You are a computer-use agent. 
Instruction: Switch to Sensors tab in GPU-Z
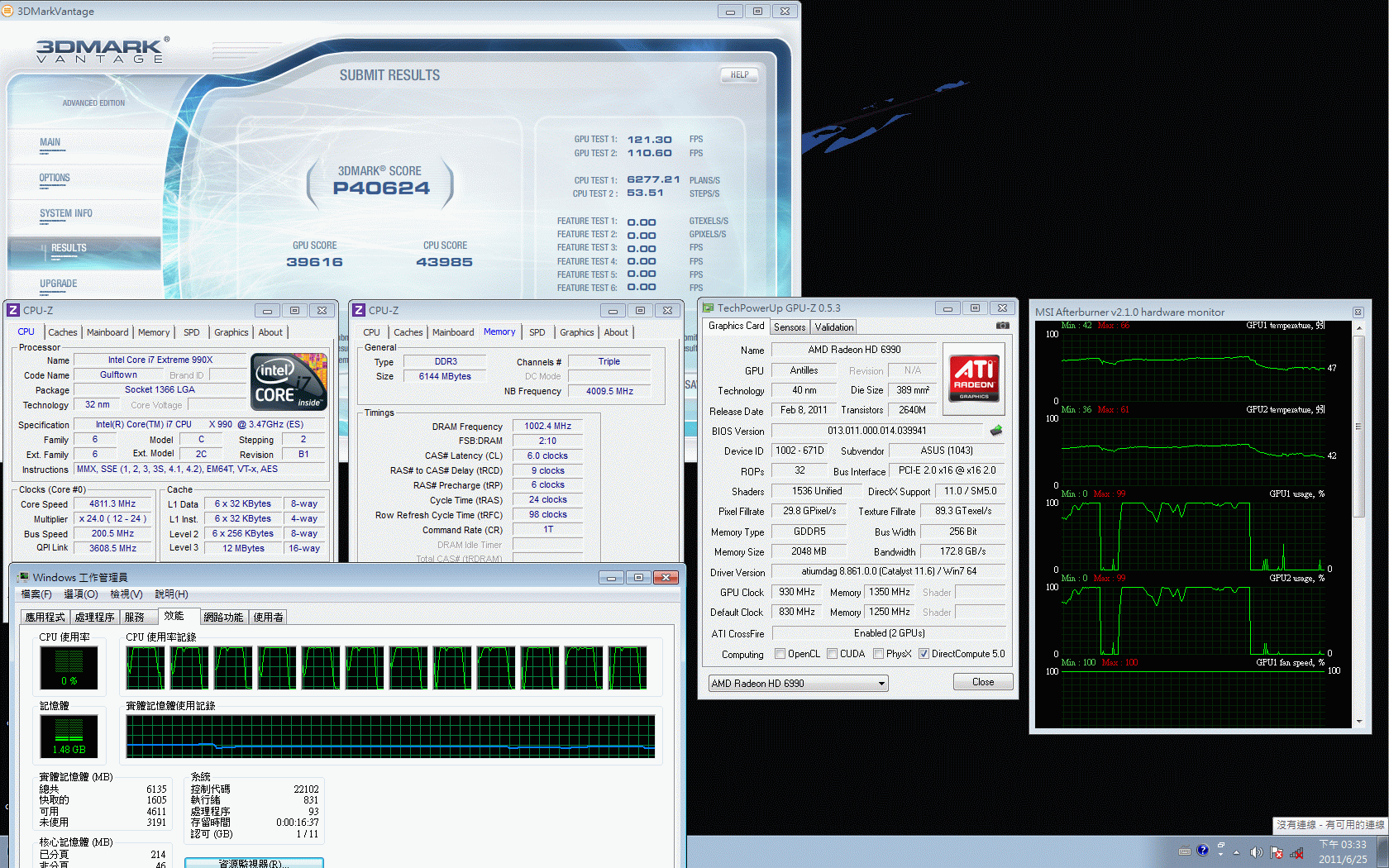790,327
